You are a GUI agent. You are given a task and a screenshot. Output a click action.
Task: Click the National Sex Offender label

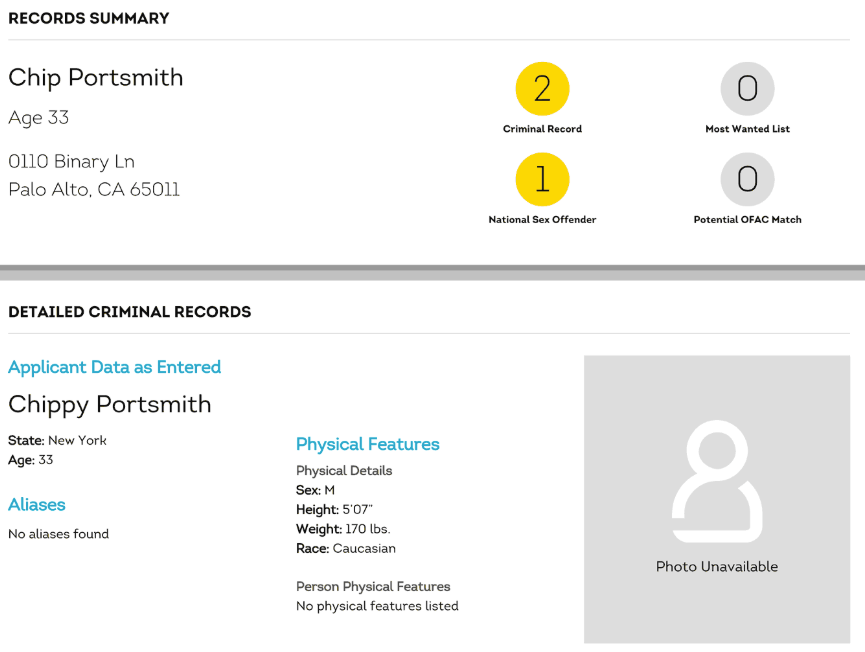tap(542, 219)
